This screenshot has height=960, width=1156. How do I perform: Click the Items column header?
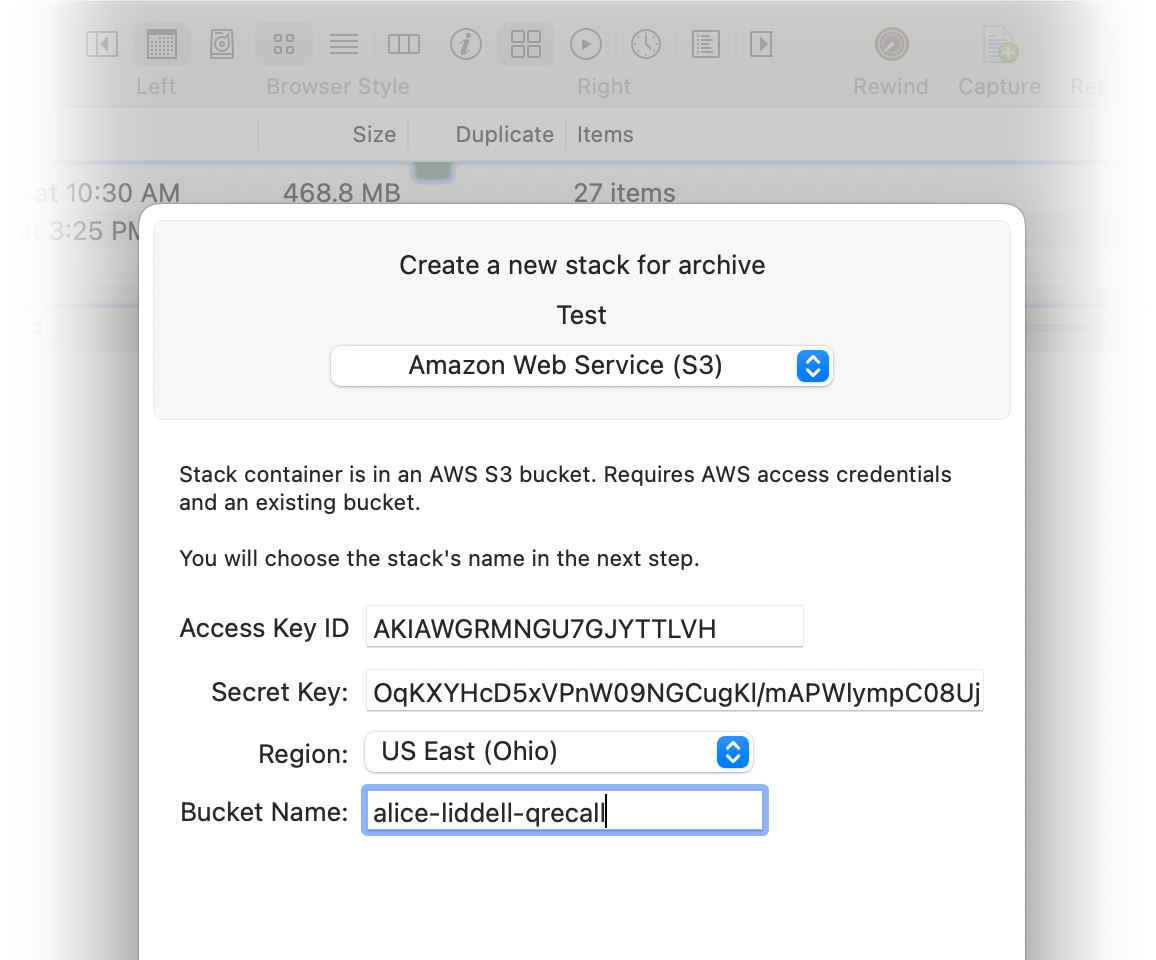coord(605,135)
